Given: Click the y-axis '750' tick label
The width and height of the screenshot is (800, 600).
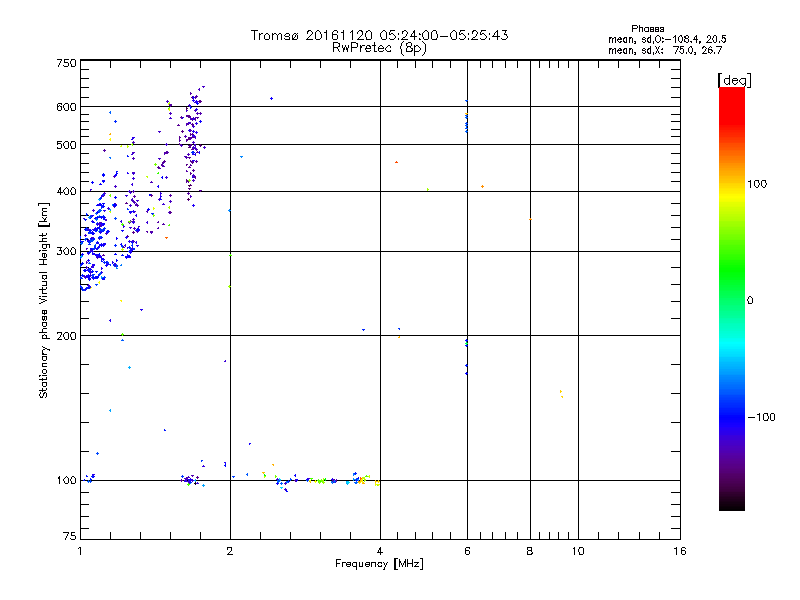Looking at the screenshot, I should click(67, 63).
